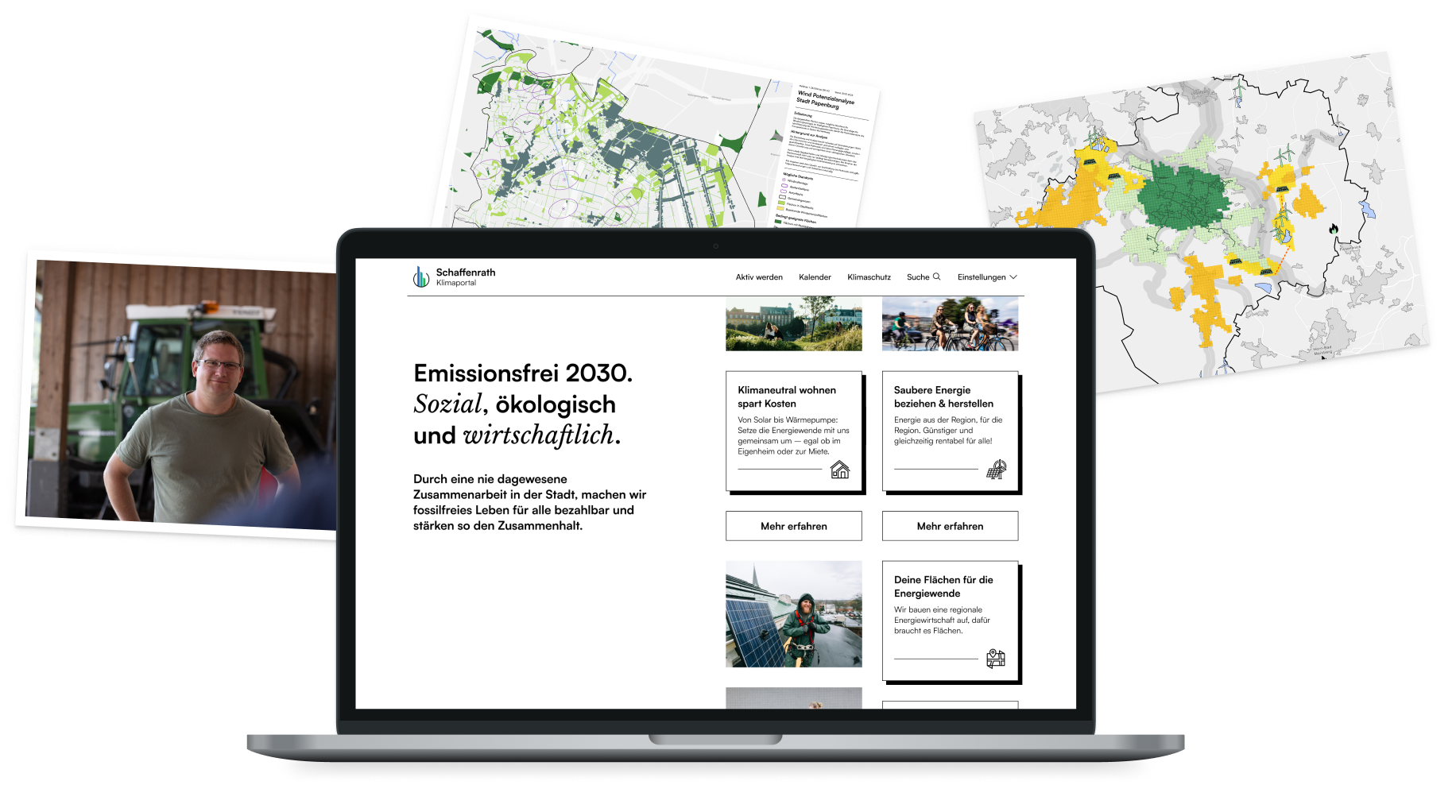Open the Klimaneutral wohnen spart Kosten card
This screenshot has width=1456, height=812.
(x=794, y=432)
